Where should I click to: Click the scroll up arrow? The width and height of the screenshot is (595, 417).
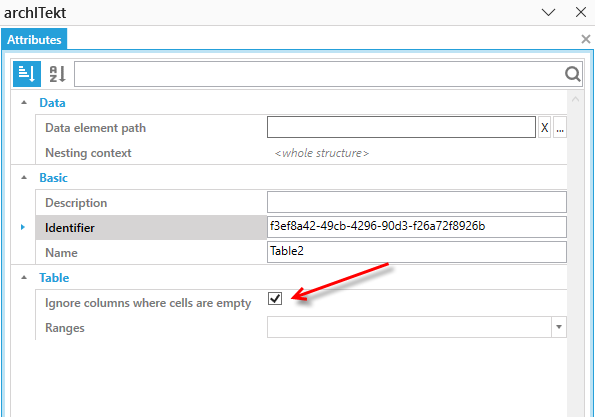coord(575,100)
